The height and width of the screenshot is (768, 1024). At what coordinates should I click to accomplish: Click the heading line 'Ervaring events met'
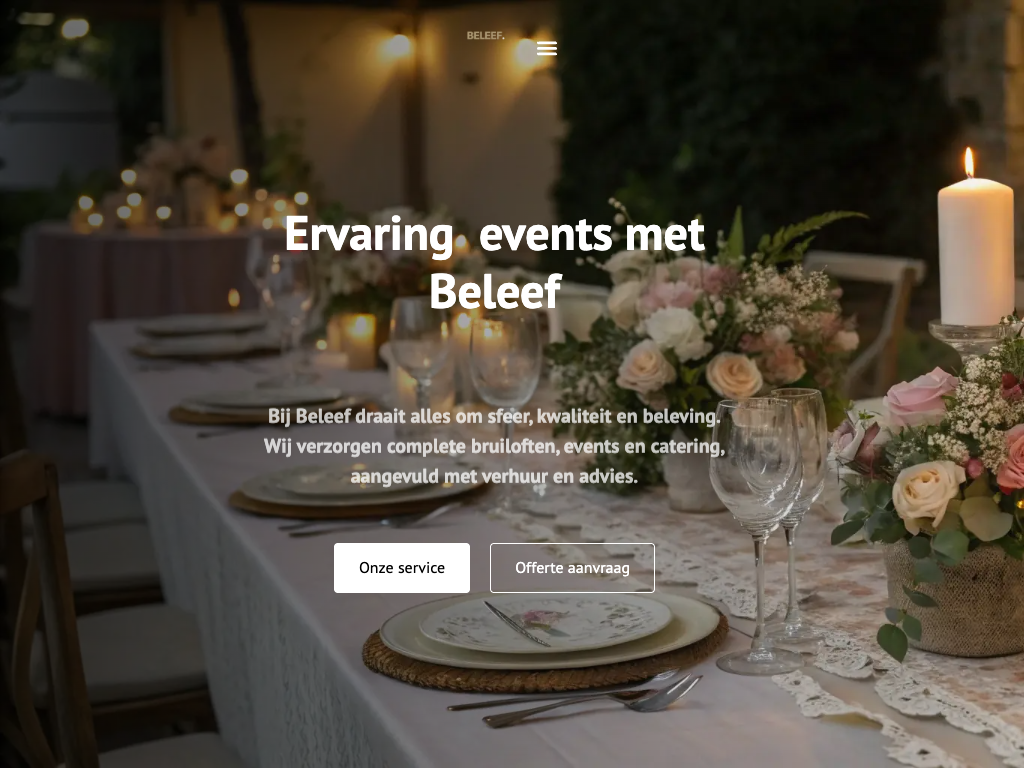point(495,234)
